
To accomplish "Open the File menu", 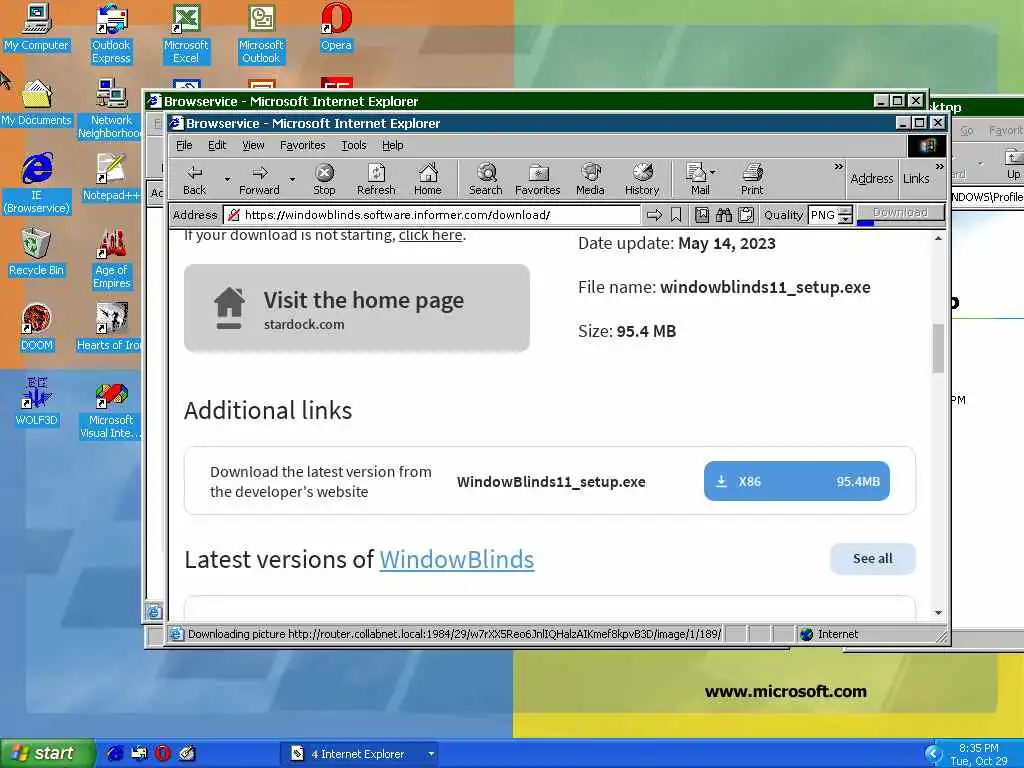I will coord(184,145).
